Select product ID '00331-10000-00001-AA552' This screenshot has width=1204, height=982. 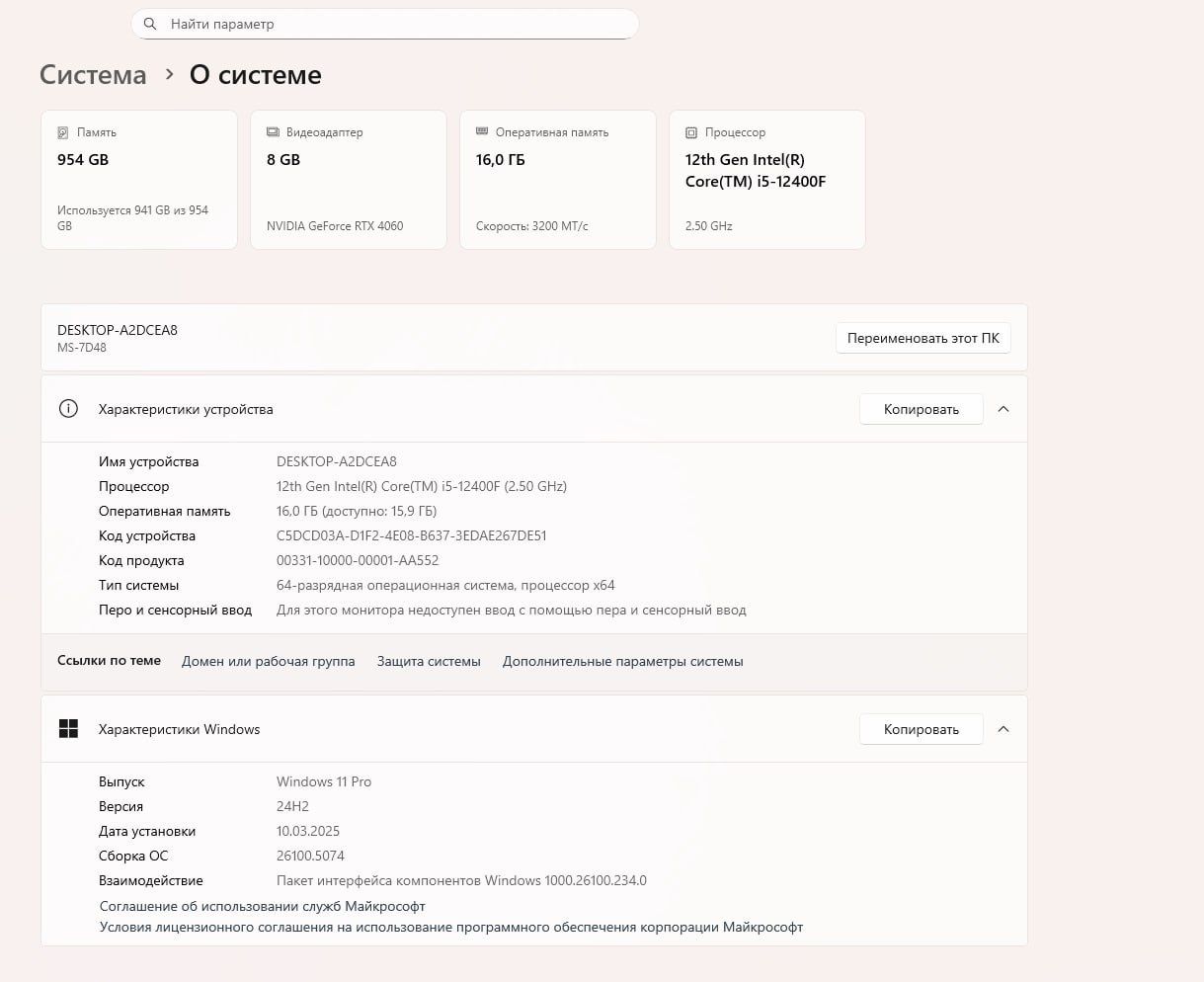pos(358,560)
